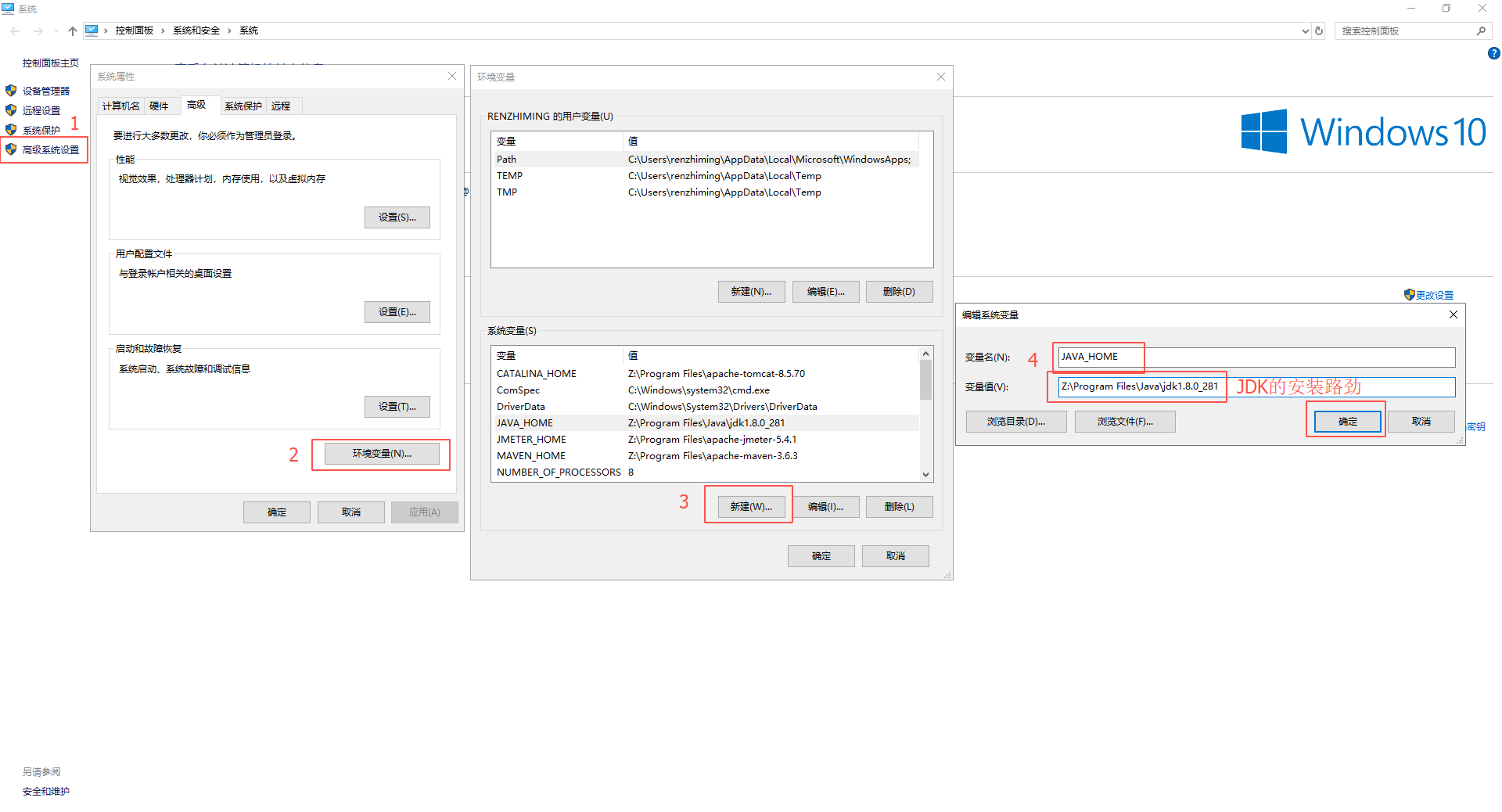The image size is (1502, 812).
Task: Click scroll-down arrow of system variables list
Action: pos(926,475)
